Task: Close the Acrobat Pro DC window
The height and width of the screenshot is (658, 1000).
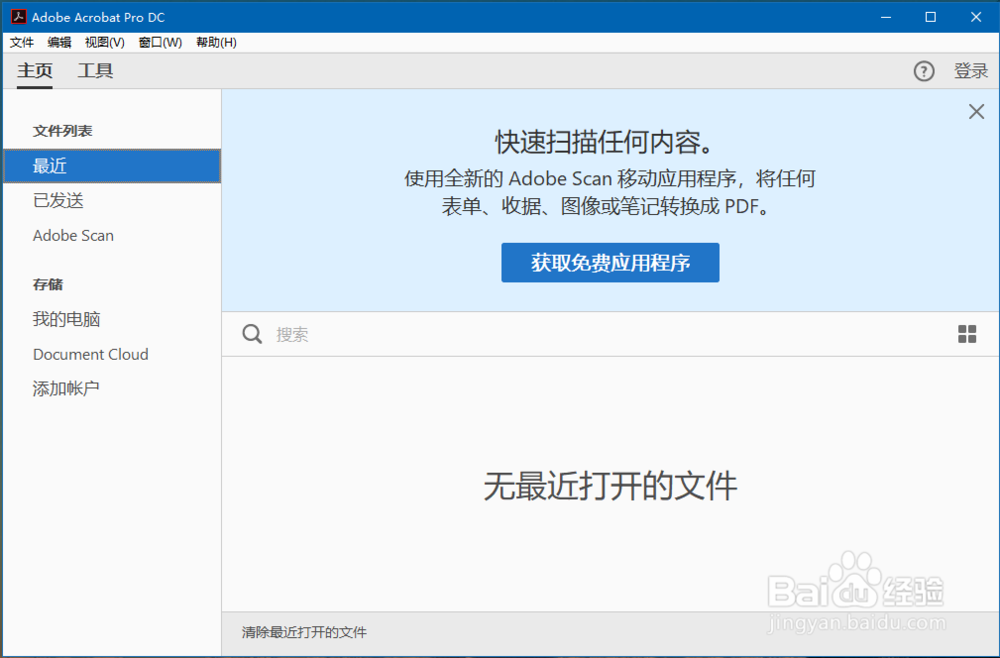Action: pos(976,17)
